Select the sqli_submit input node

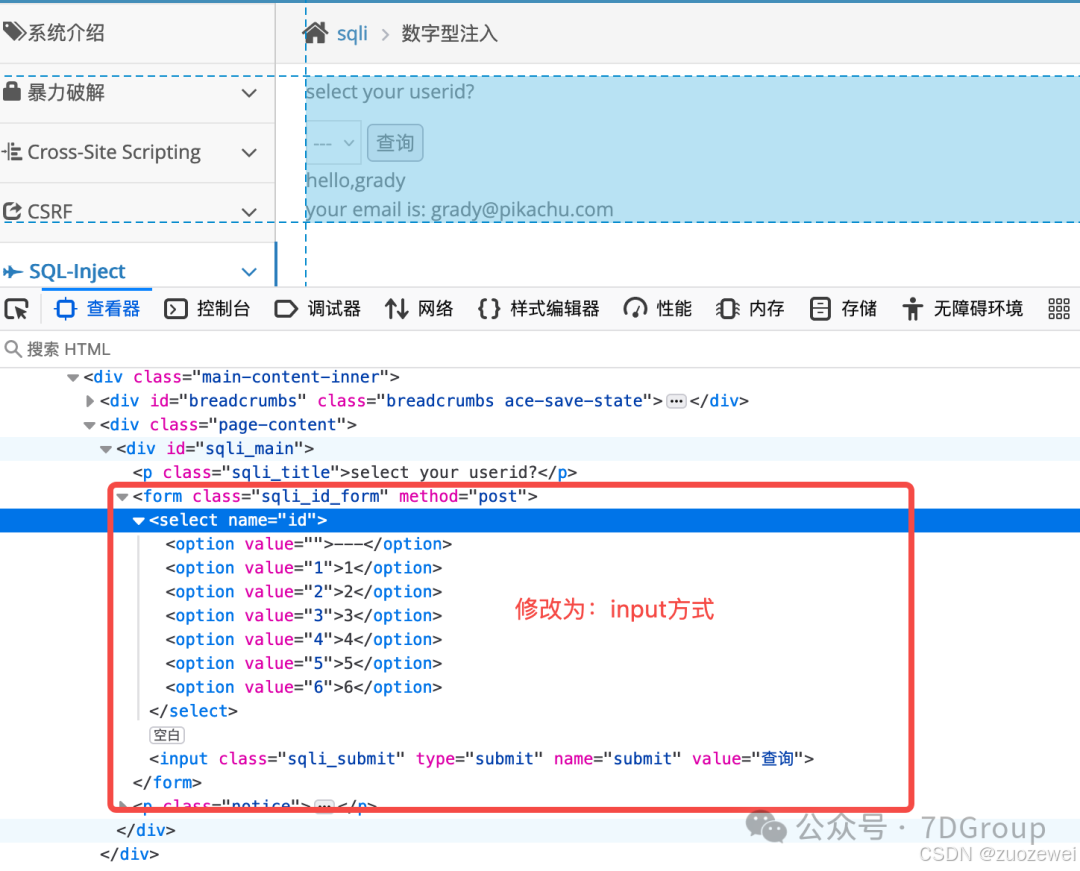tap(481, 759)
